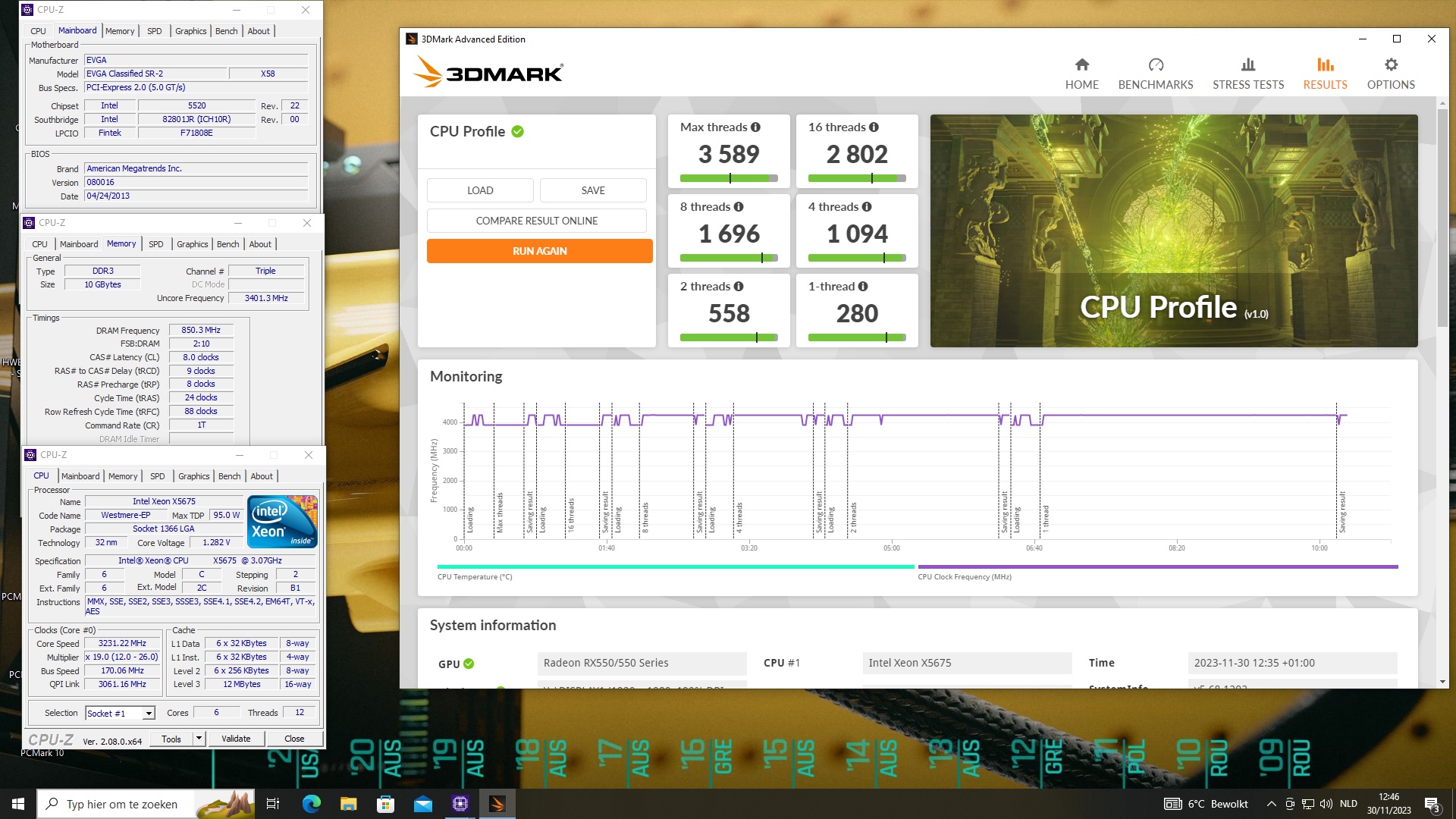The width and height of the screenshot is (1456, 819).
Task: Open the About tab in top CPU-Z window
Action: [x=259, y=31]
